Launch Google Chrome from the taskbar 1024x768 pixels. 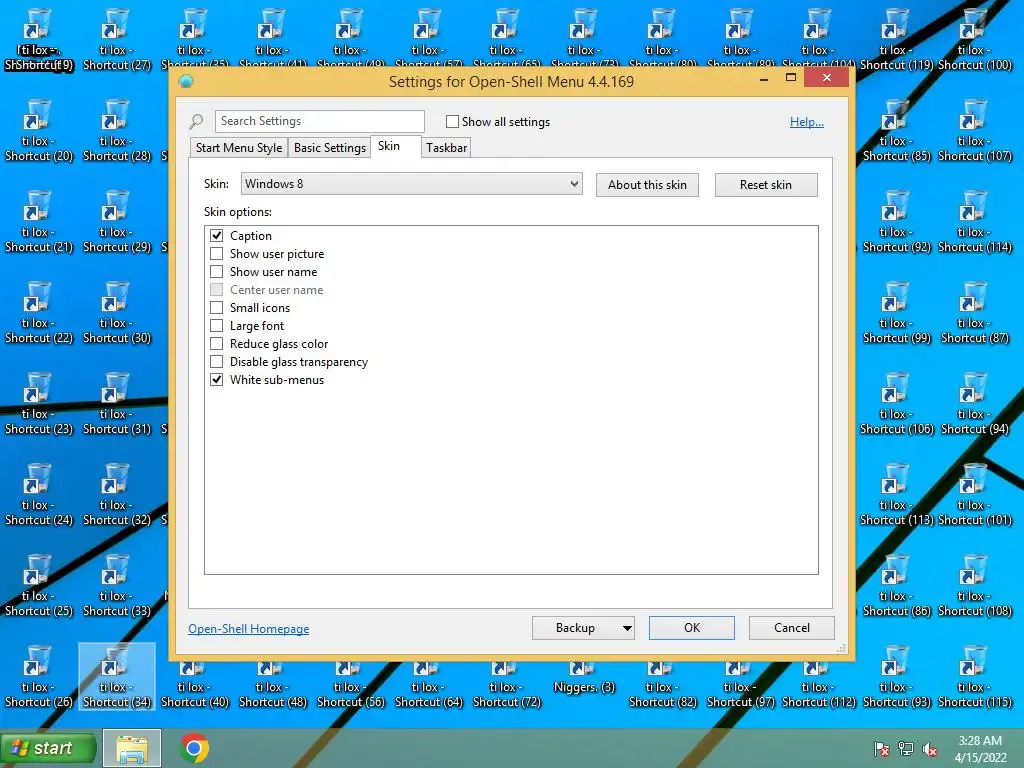[194, 748]
